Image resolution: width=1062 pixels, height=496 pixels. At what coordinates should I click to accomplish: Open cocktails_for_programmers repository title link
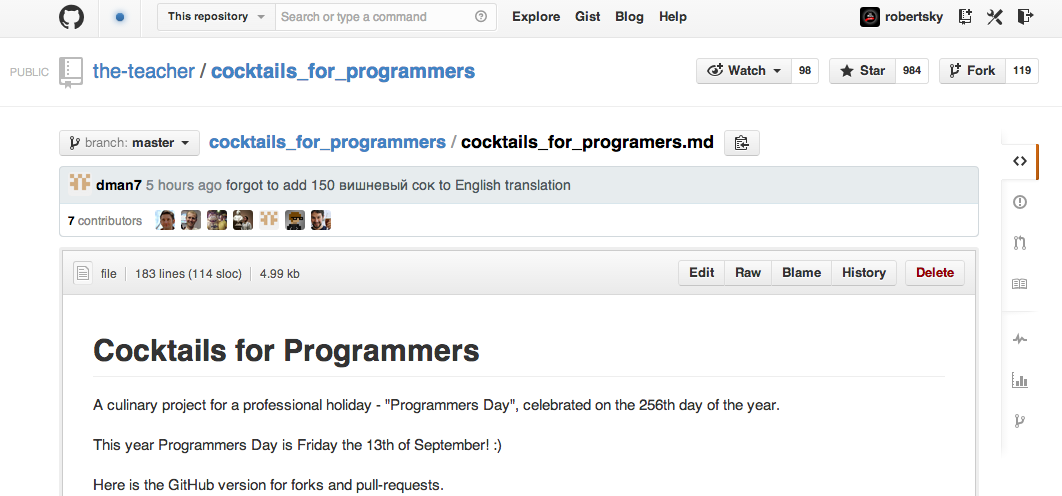[343, 70]
